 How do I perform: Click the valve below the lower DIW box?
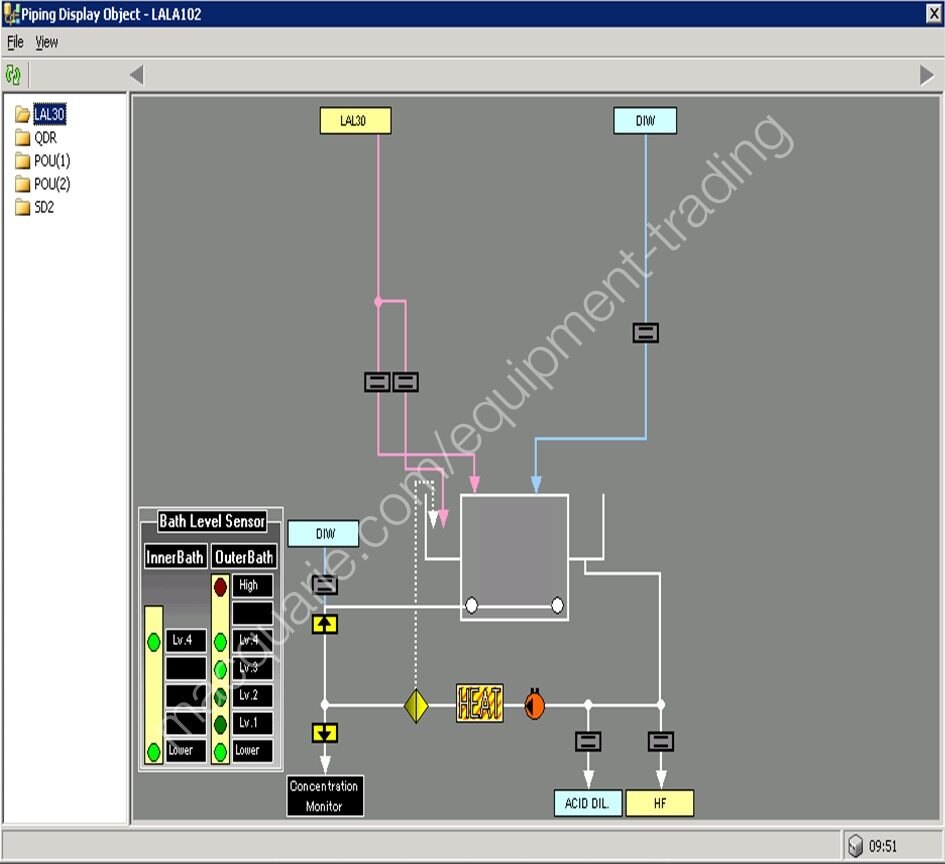click(x=325, y=584)
